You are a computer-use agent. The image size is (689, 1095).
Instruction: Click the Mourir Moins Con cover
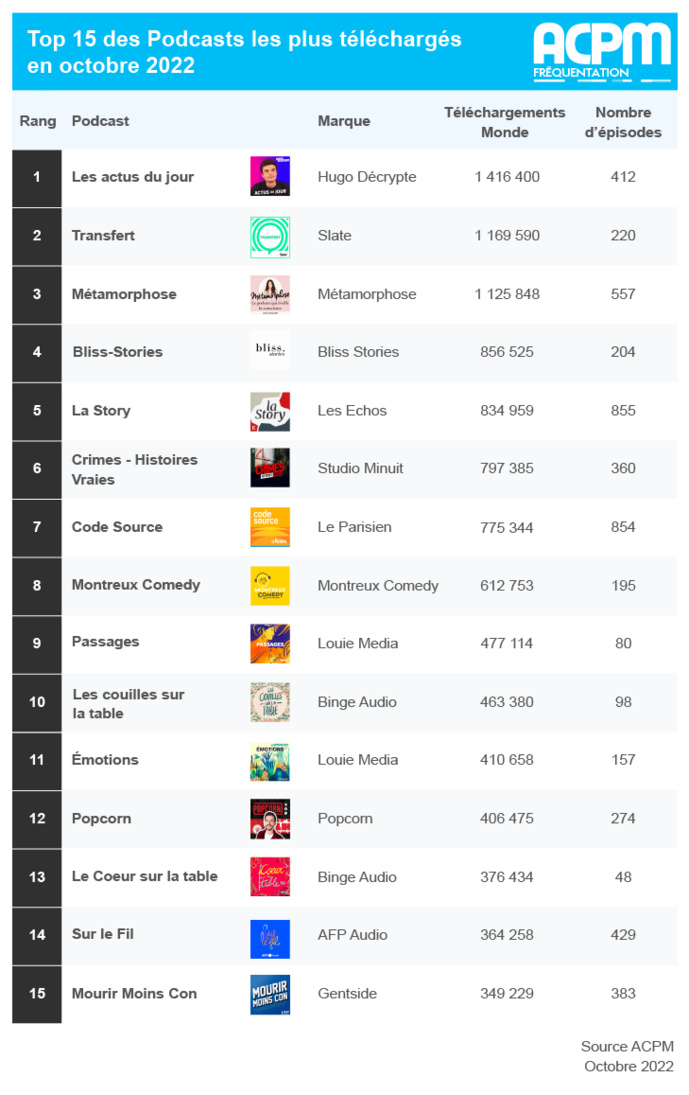(270, 994)
